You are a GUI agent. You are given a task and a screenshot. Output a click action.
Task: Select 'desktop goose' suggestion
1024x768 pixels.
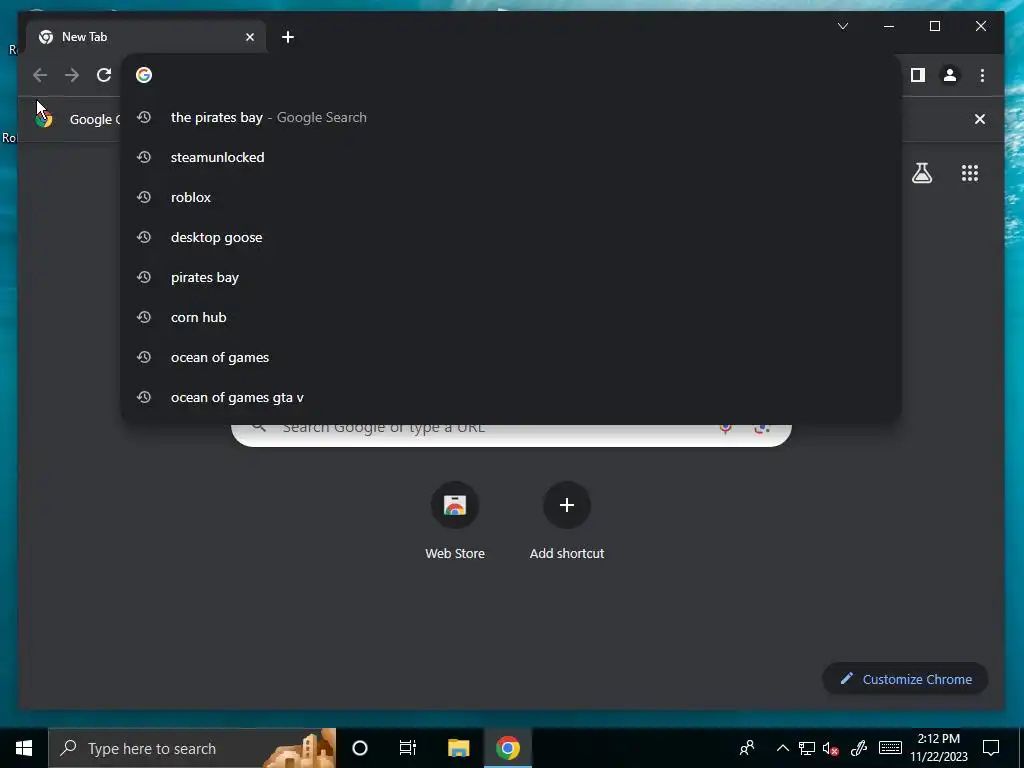tap(511, 237)
